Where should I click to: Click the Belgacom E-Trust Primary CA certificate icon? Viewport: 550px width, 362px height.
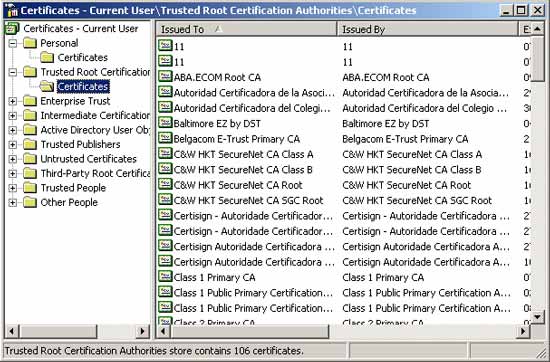click(165, 138)
